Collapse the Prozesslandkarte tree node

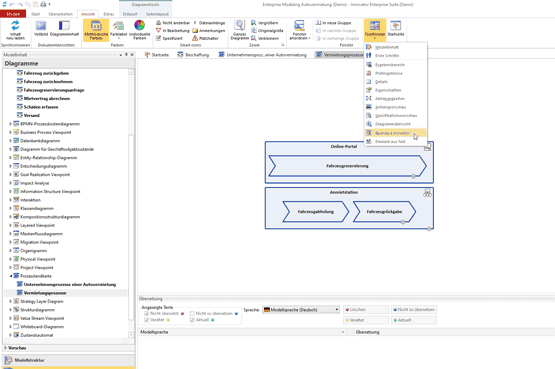[10, 276]
